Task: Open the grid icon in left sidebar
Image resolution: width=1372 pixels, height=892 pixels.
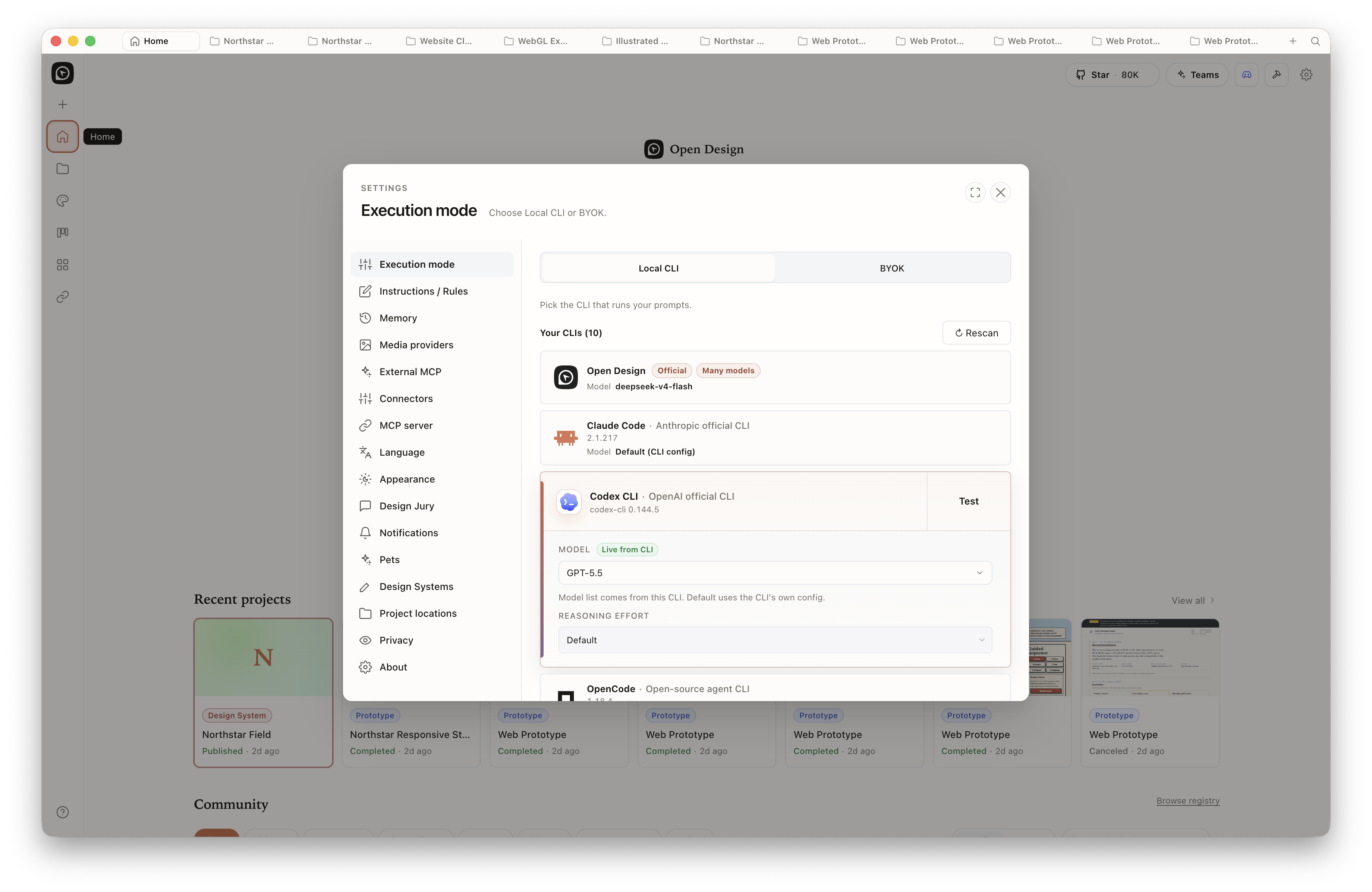Action: (62, 265)
